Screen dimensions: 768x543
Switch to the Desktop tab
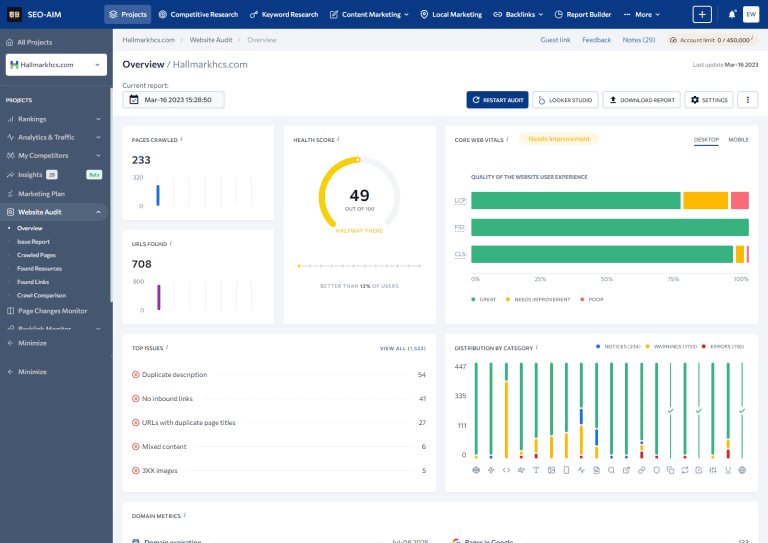[706, 140]
